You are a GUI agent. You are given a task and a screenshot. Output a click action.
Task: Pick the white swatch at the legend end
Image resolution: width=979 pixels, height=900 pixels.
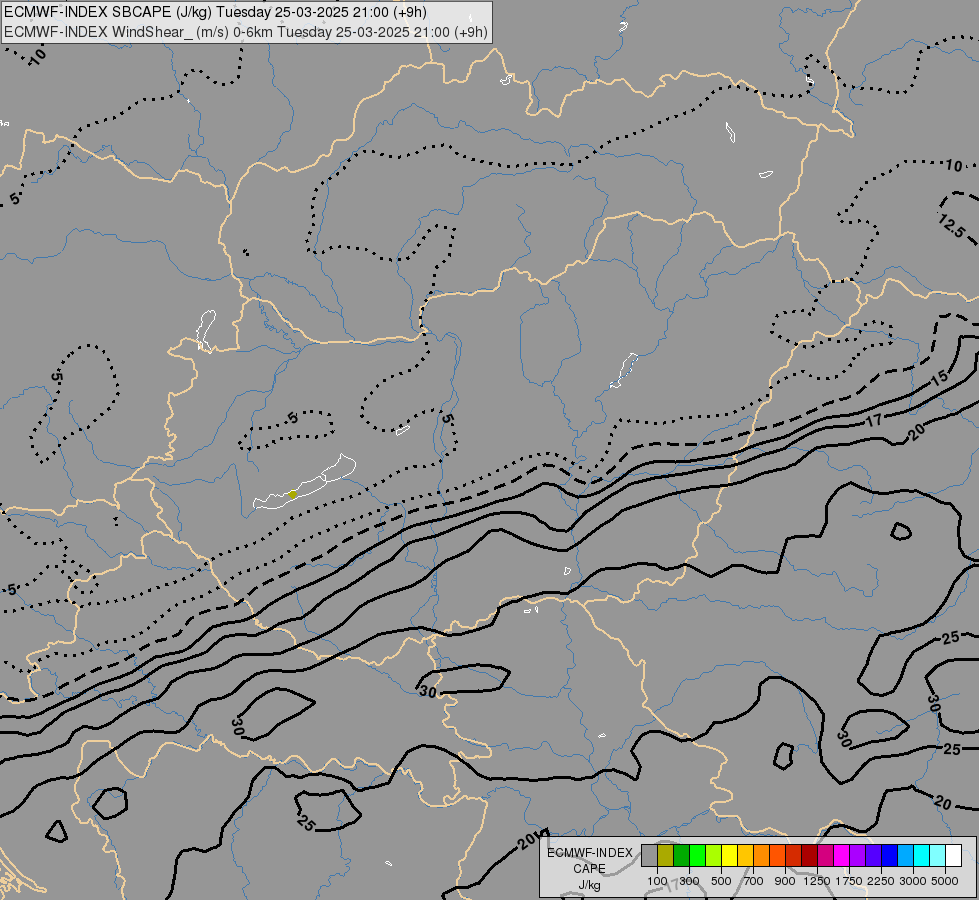point(953,855)
